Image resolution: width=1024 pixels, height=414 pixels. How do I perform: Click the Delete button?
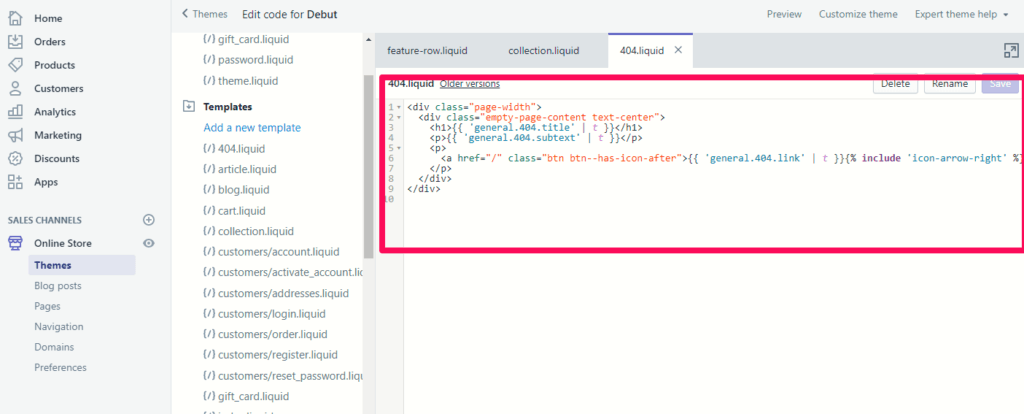coord(895,84)
